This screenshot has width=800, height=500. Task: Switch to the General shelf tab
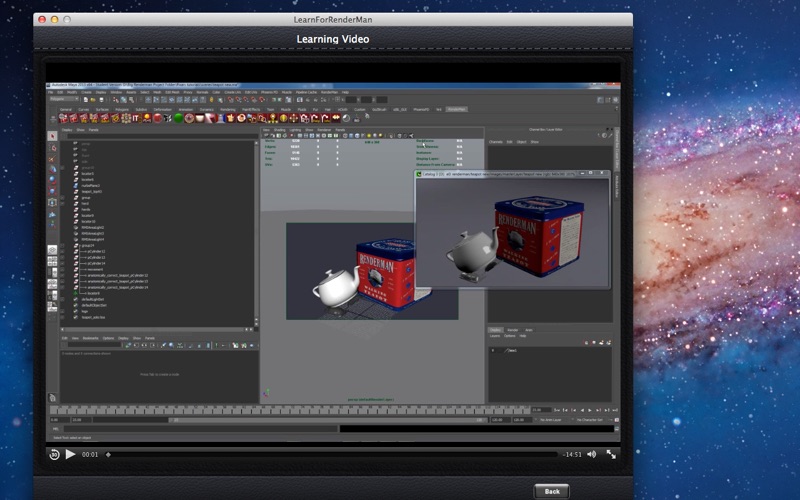coord(66,110)
